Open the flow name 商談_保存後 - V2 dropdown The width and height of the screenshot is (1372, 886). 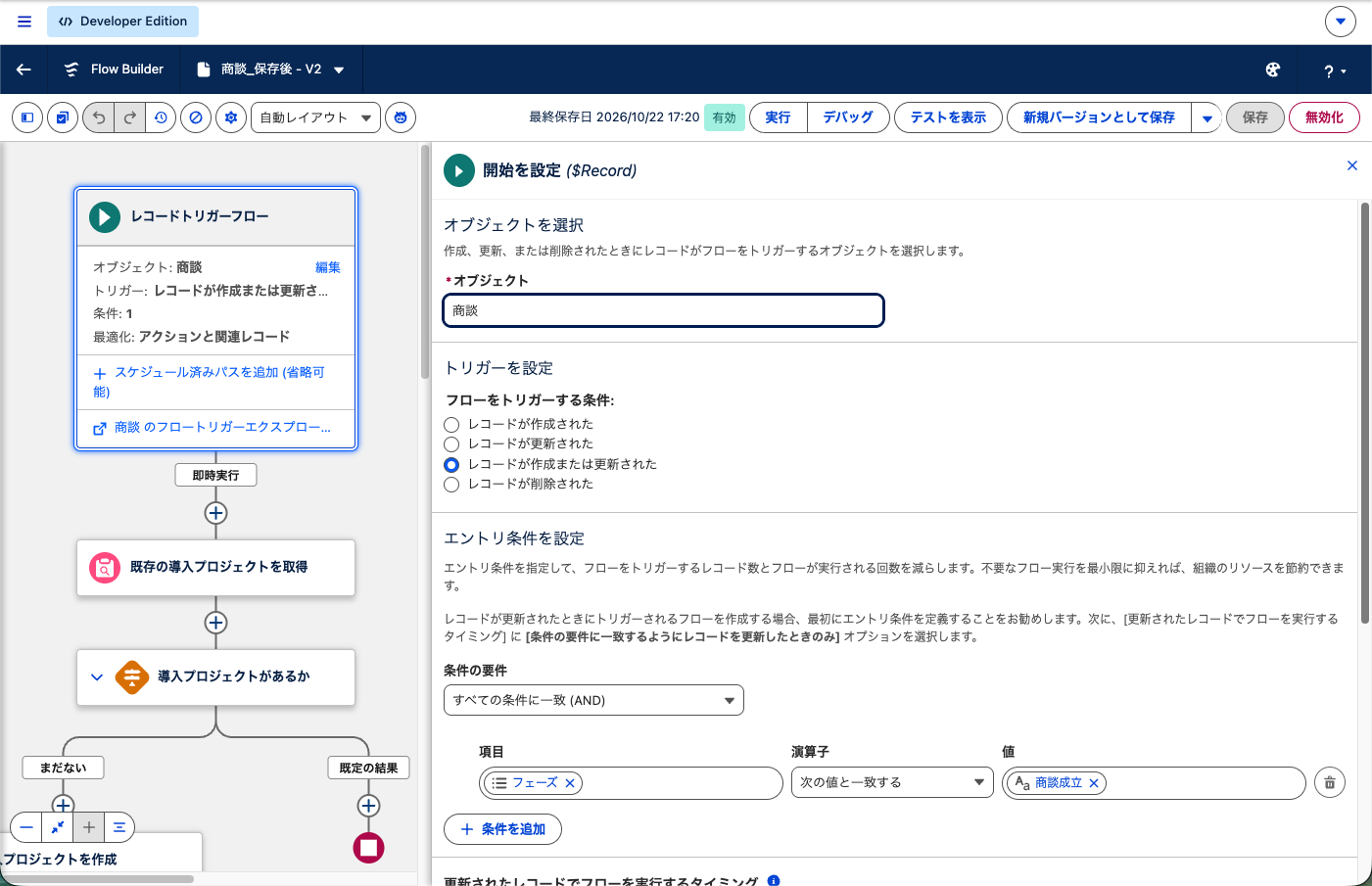[339, 70]
